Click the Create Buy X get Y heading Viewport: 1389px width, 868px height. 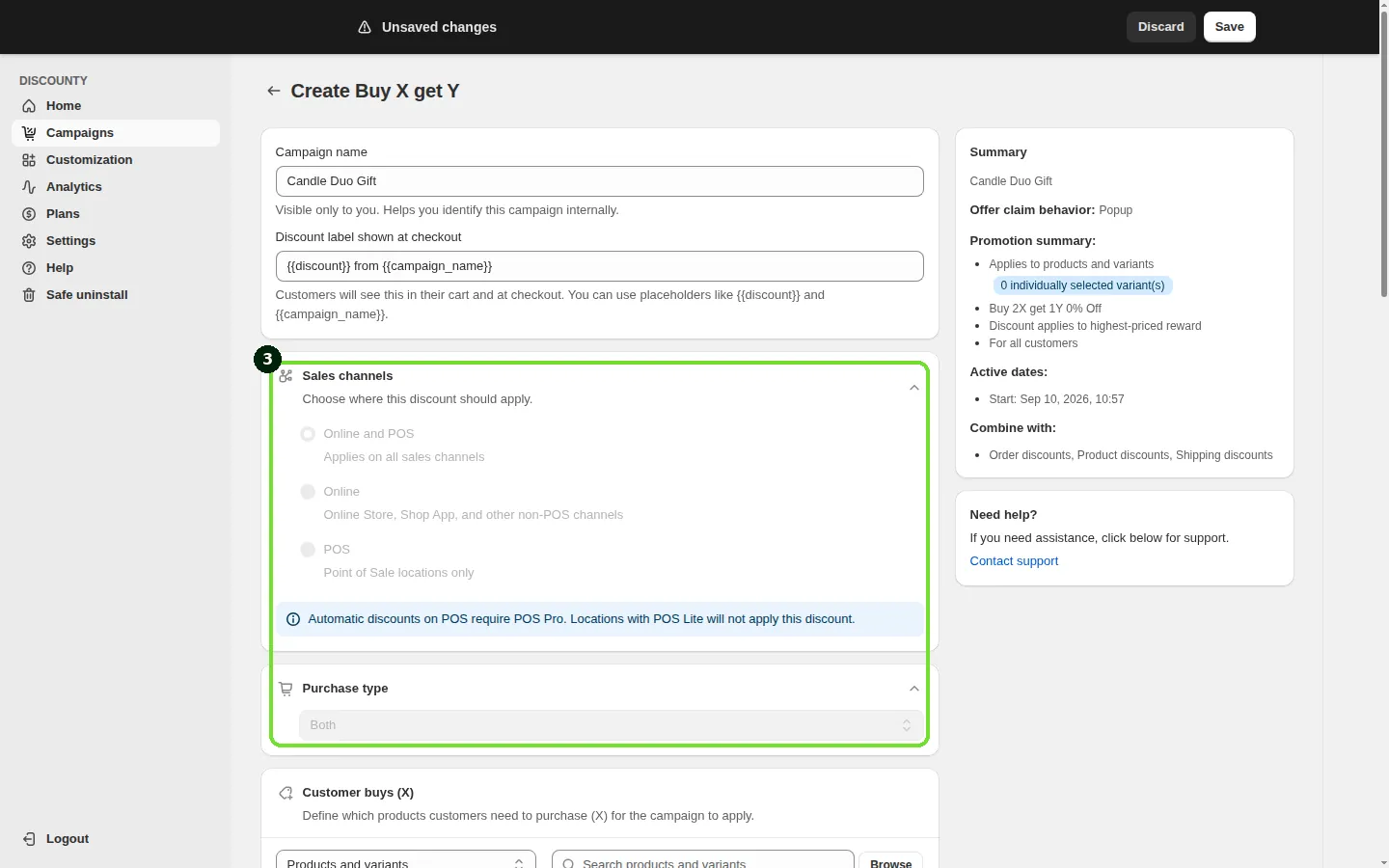pyautogui.click(x=375, y=91)
